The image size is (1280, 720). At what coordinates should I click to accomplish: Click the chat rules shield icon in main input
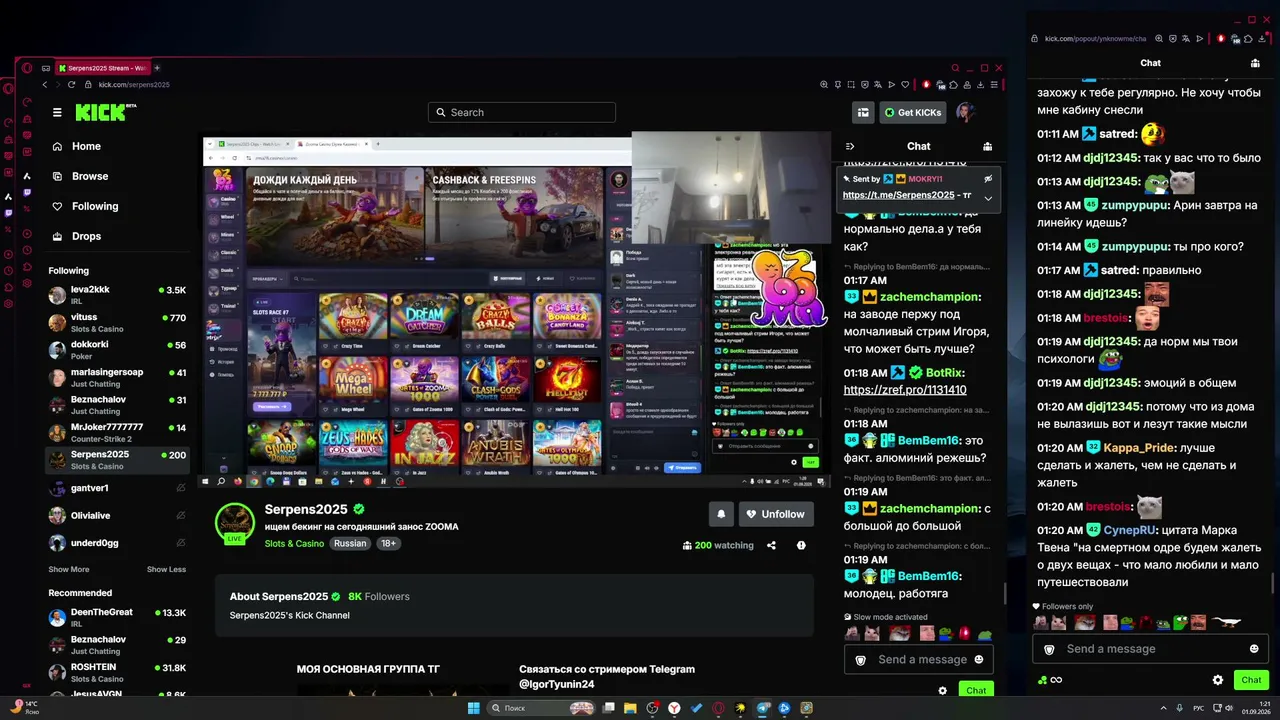(x=861, y=660)
